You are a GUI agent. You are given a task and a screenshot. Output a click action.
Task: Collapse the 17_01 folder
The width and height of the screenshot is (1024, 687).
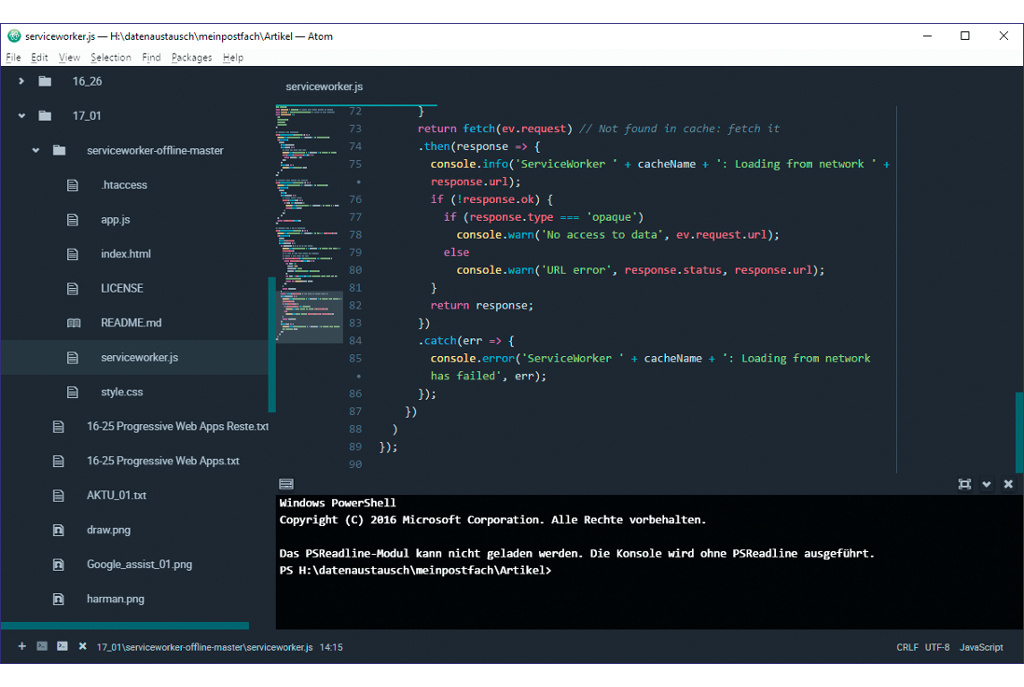[x=21, y=116]
